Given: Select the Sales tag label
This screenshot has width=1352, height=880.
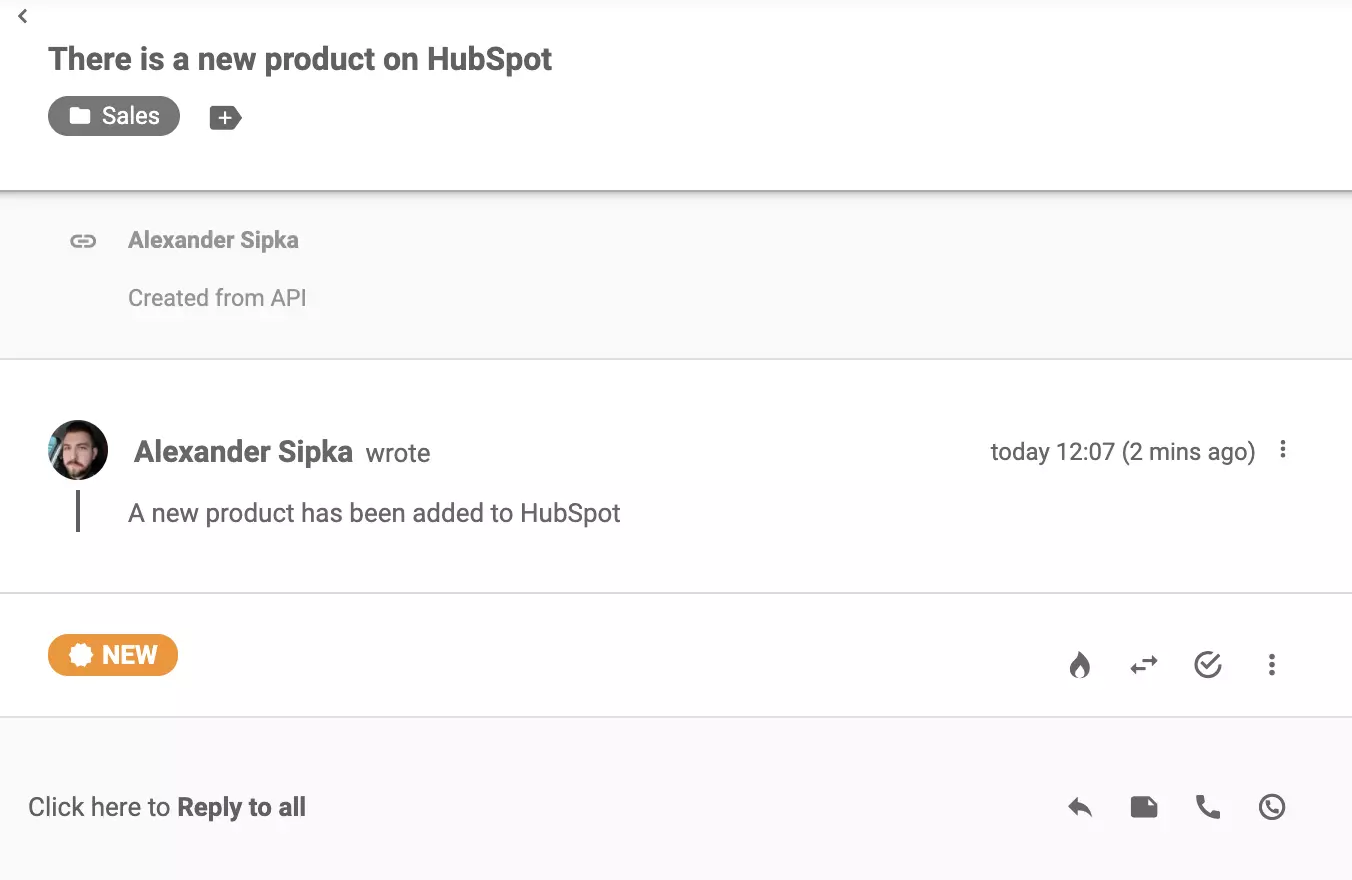Looking at the screenshot, I should [x=113, y=116].
